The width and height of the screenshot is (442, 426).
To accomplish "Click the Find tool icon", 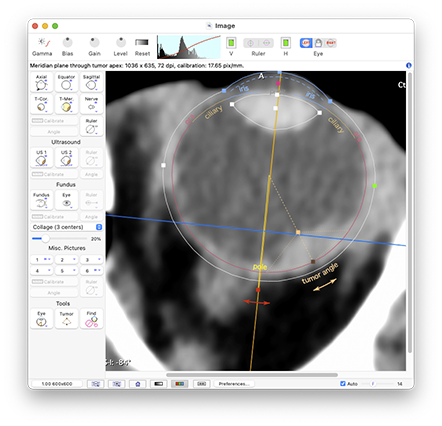I will (x=91, y=319).
